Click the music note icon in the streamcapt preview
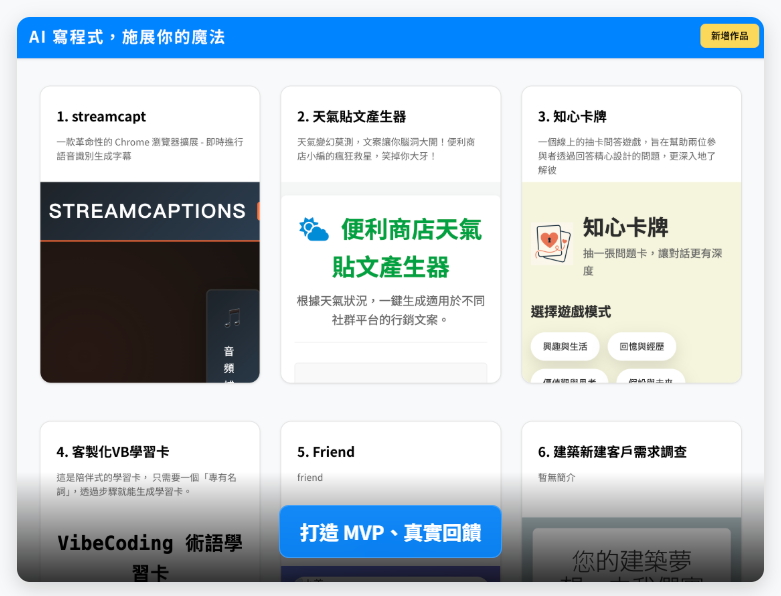Image resolution: width=781 pixels, height=596 pixels. pos(233,318)
